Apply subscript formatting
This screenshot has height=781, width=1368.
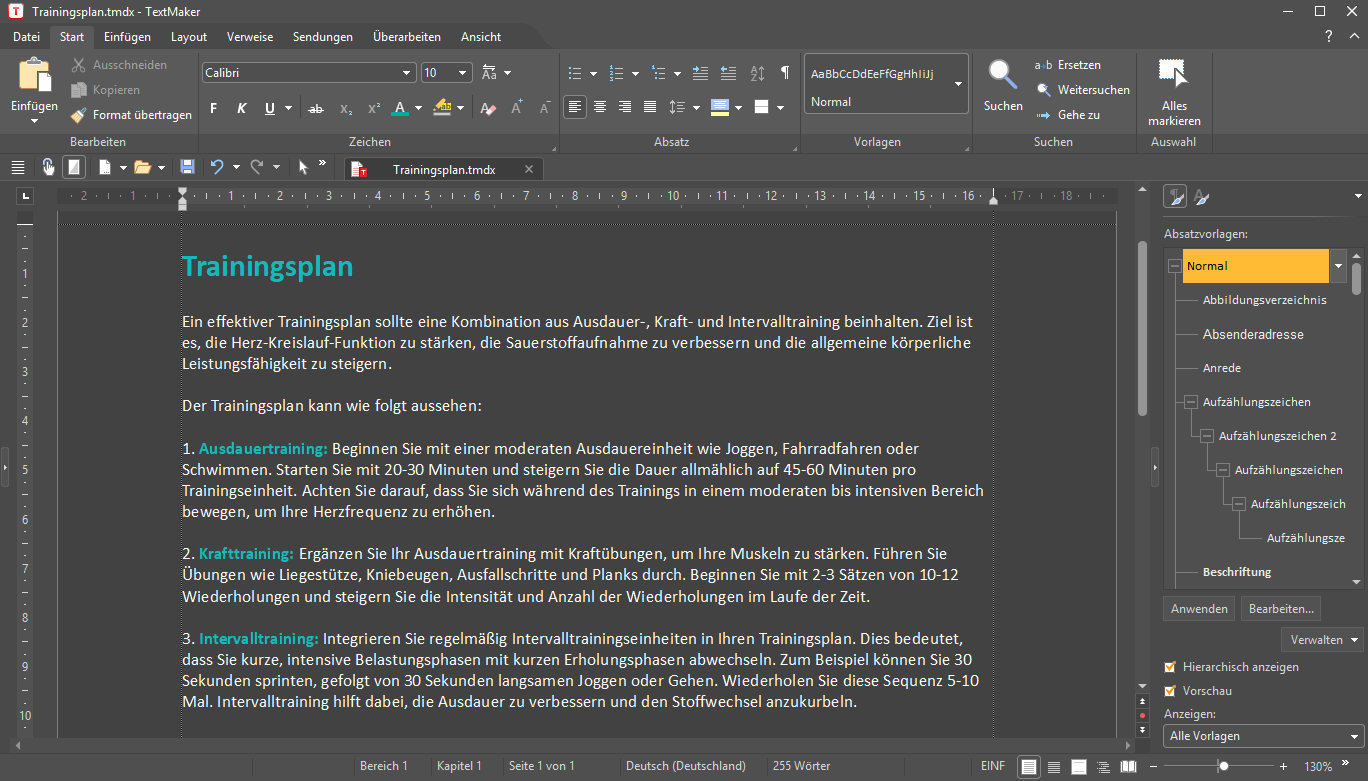pos(345,108)
